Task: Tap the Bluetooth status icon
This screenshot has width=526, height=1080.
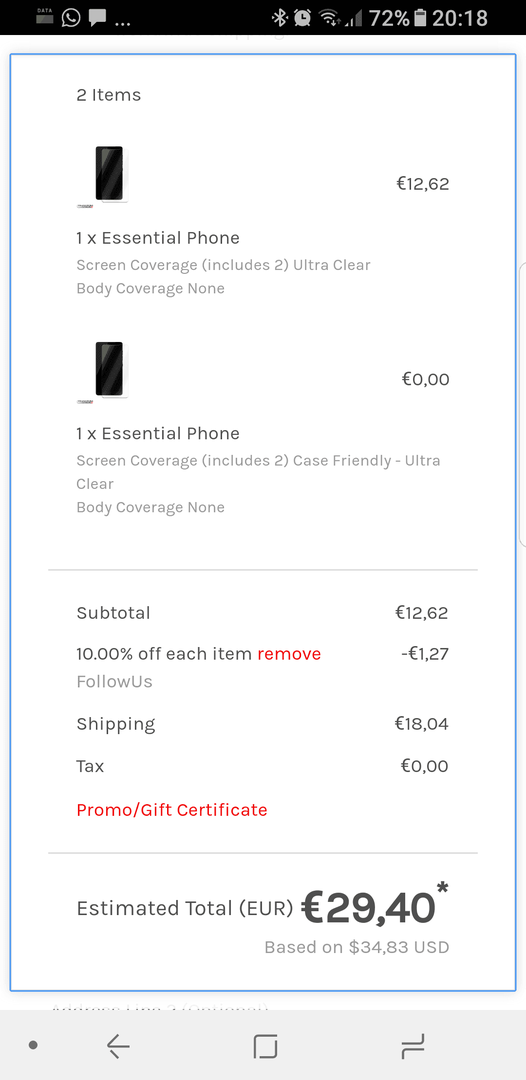Action: click(x=279, y=18)
